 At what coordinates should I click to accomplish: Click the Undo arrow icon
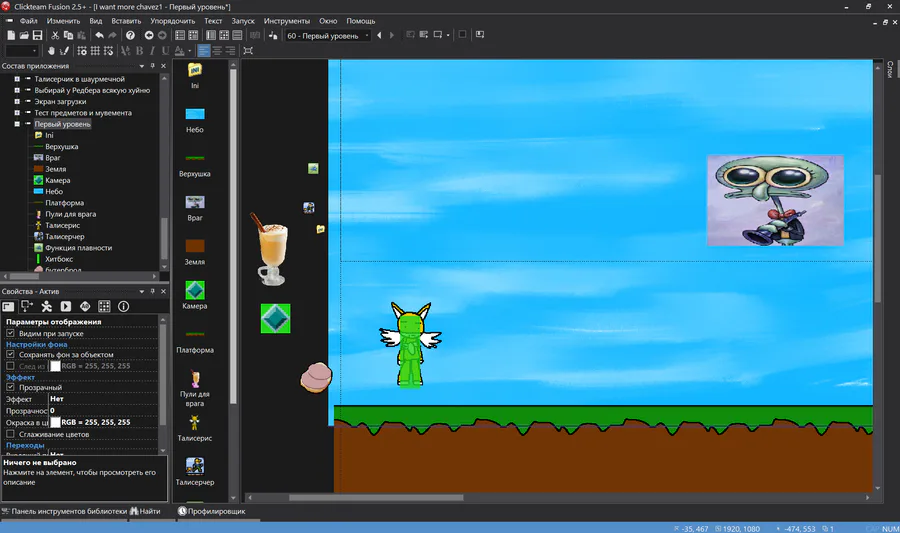pos(99,36)
